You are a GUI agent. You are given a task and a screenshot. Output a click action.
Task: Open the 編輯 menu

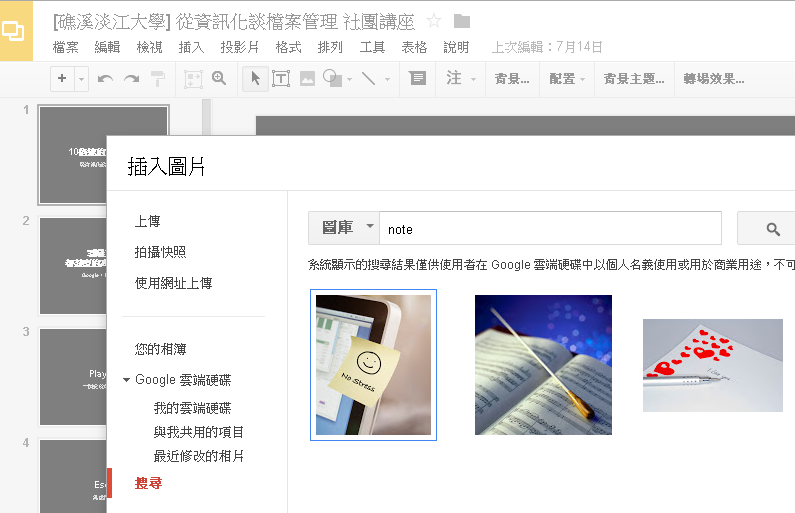pyautogui.click(x=107, y=47)
